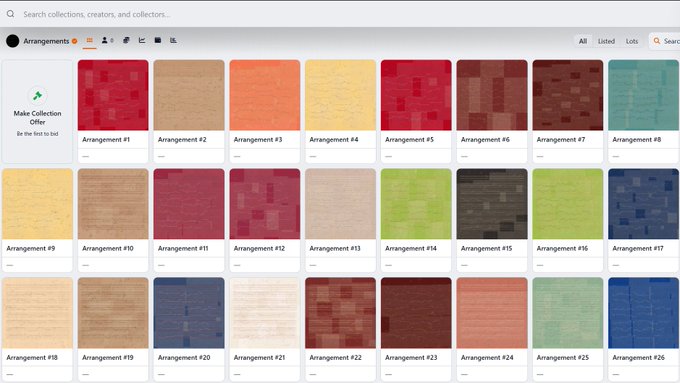Select the Listed filter tab
The width and height of the screenshot is (680, 383).
click(606, 41)
